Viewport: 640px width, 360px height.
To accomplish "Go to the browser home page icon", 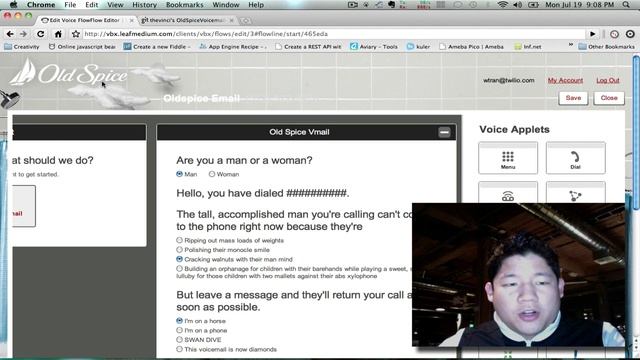I will pyautogui.click(x=58, y=34).
